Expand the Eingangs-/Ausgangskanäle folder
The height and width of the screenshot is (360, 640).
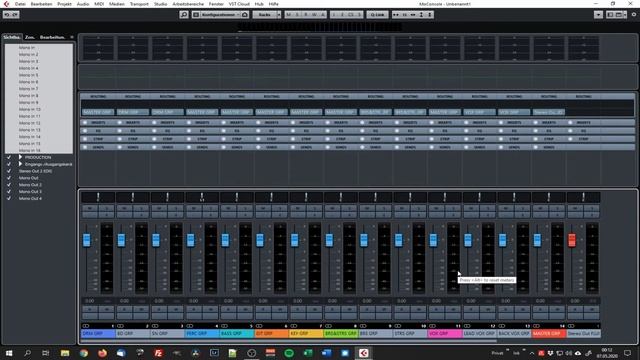click(x=20, y=164)
